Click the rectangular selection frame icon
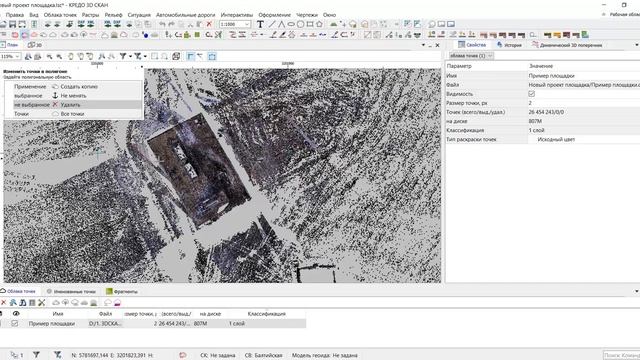Viewport: 640px width, 360px height. (x=154, y=56)
